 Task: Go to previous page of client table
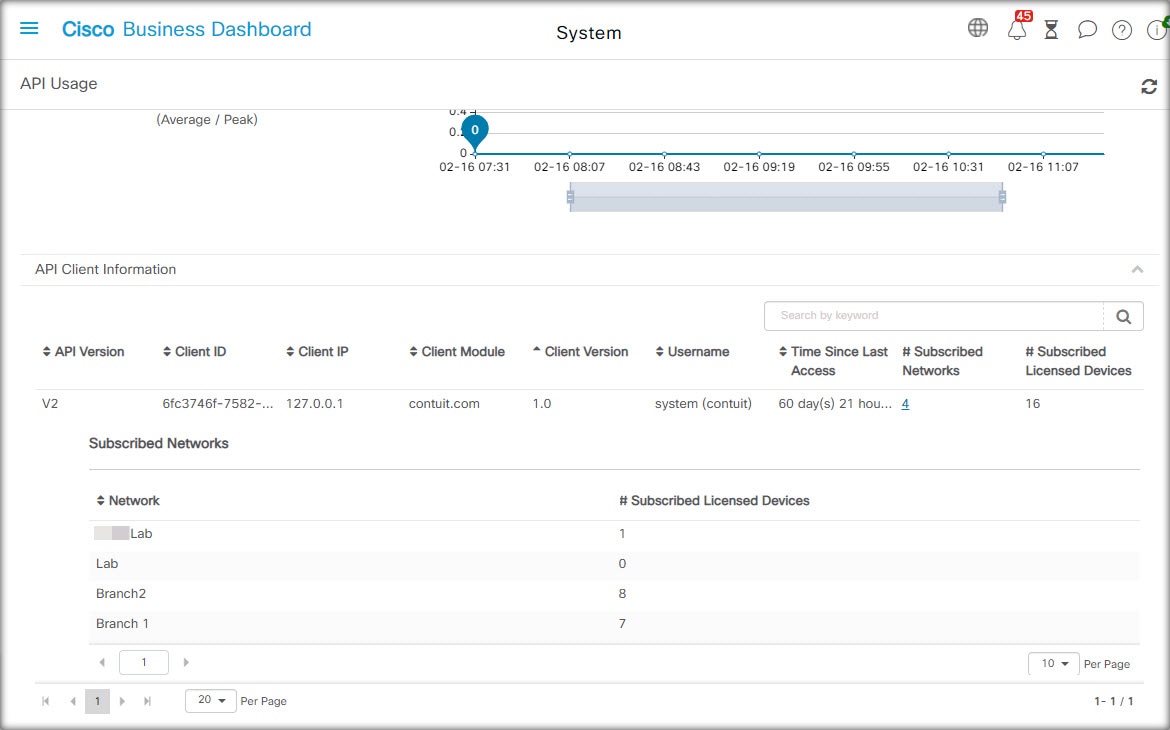pos(72,701)
